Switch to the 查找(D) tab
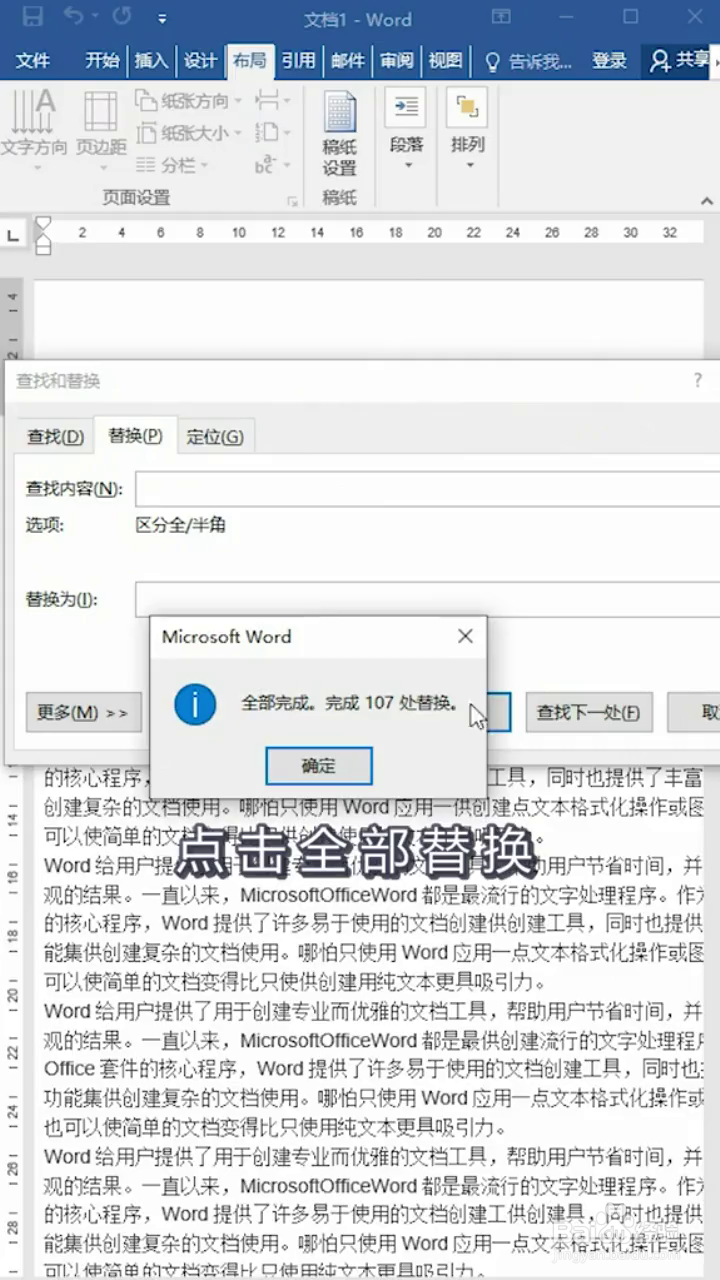Screen dimensions: 720x1280 pos(56,437)
